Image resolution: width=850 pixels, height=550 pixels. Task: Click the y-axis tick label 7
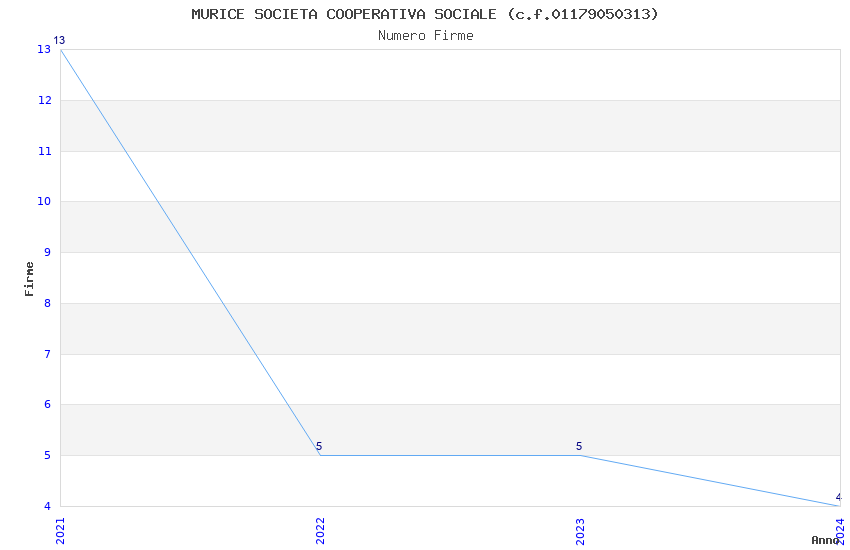(x=48, y=354)
